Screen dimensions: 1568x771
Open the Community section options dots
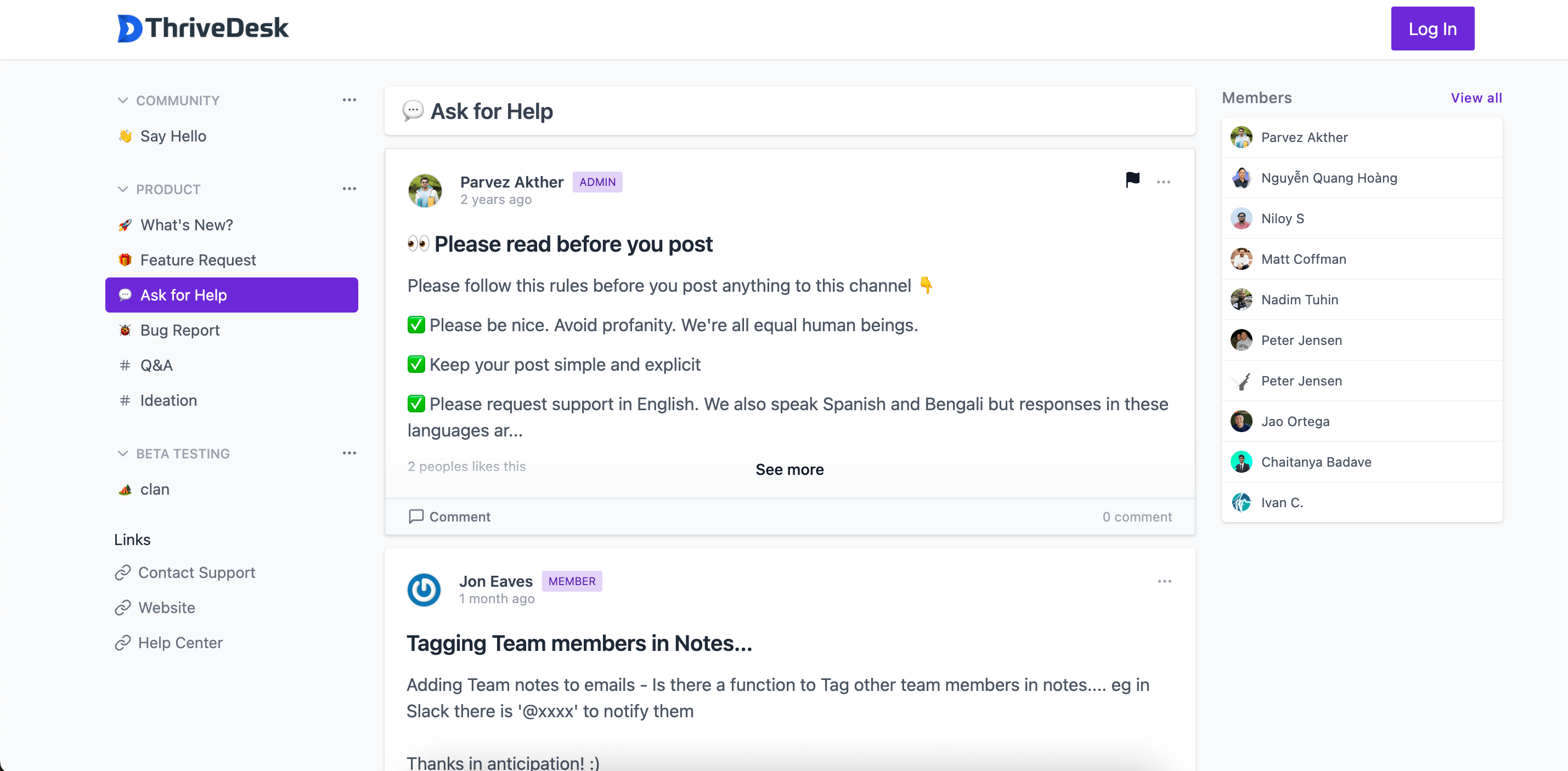point(349,100)
